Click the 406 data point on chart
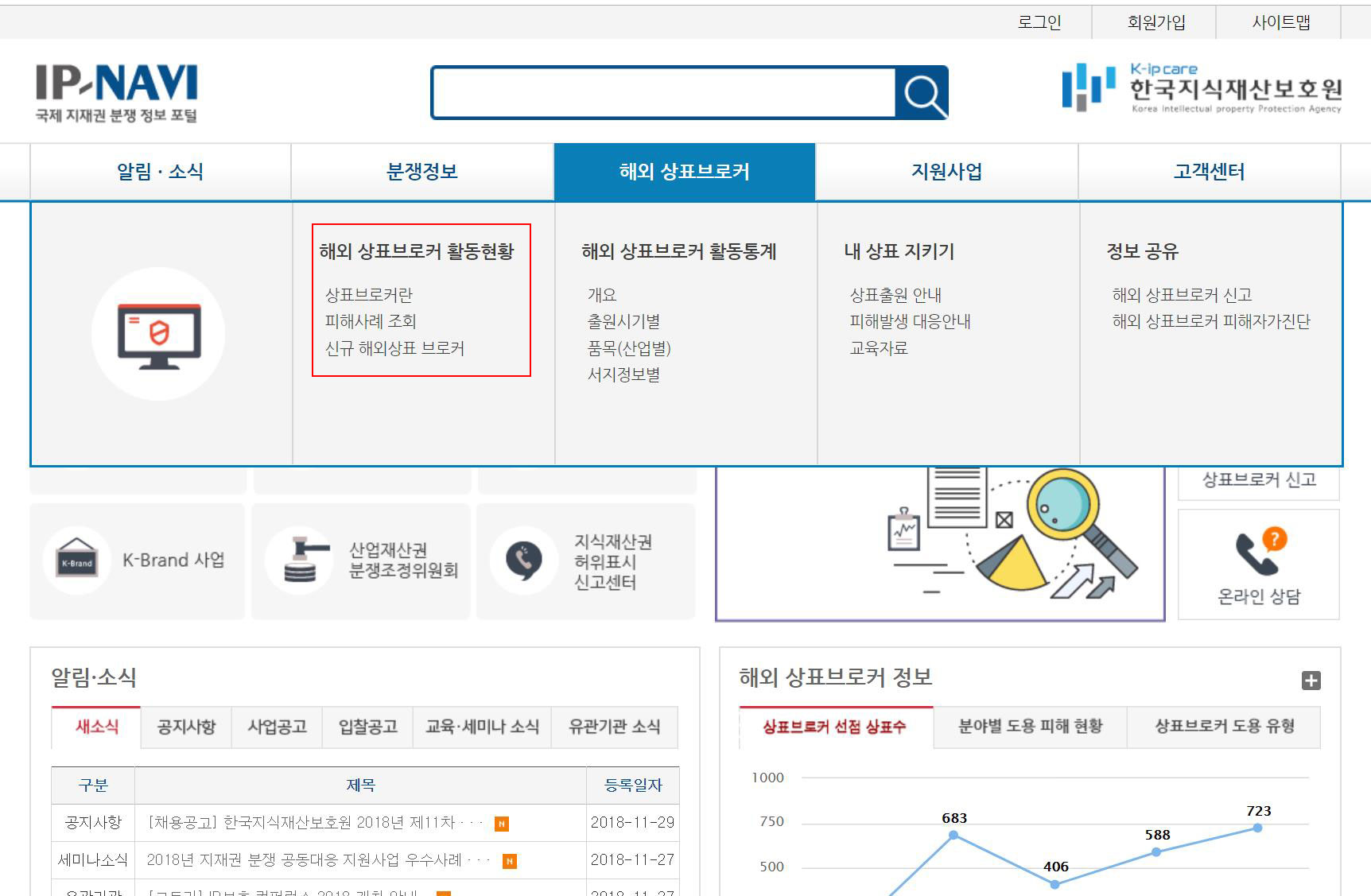The width and height of the screenshot is (1371, 896). 1055,883
